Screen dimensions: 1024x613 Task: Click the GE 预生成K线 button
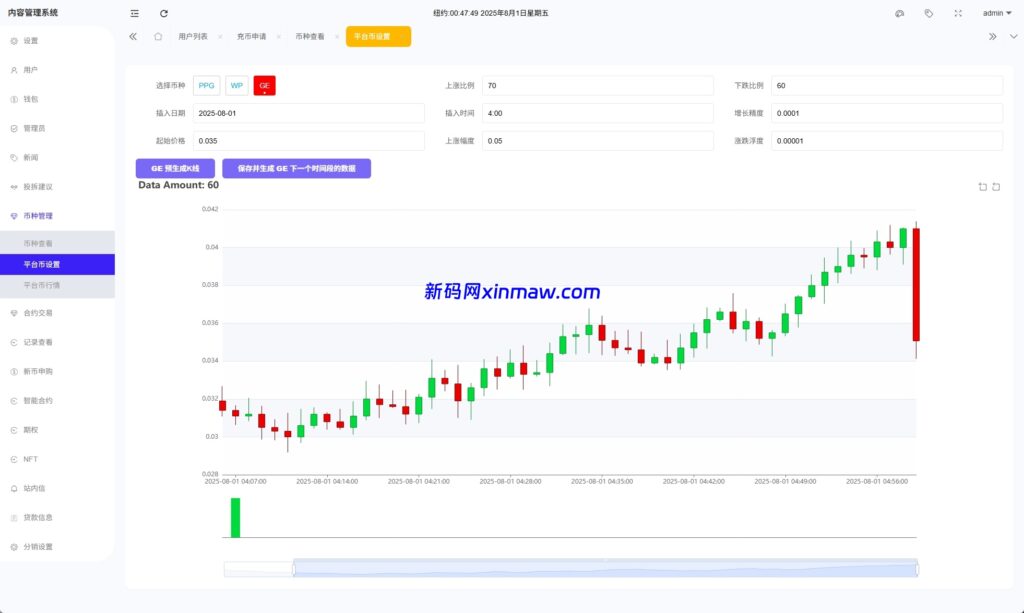coord(175,169)
